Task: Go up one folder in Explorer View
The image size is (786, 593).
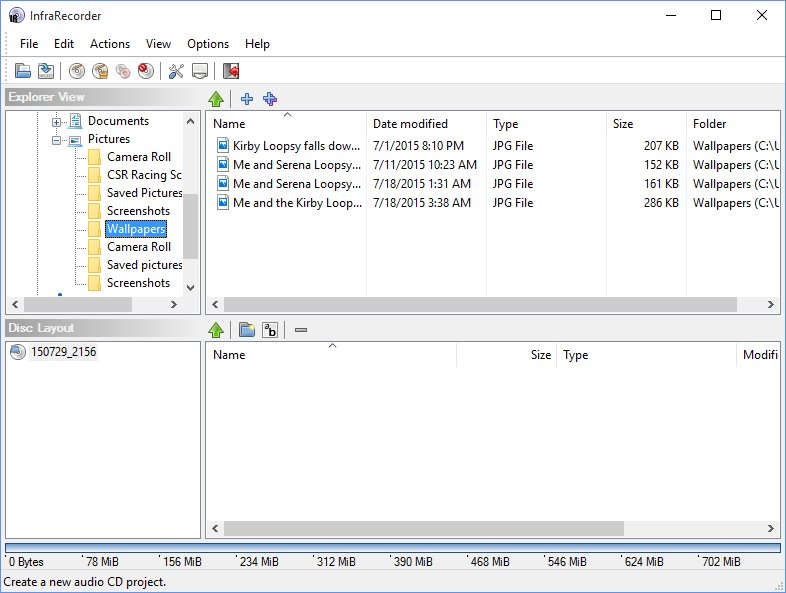Action: click(216, 99)
